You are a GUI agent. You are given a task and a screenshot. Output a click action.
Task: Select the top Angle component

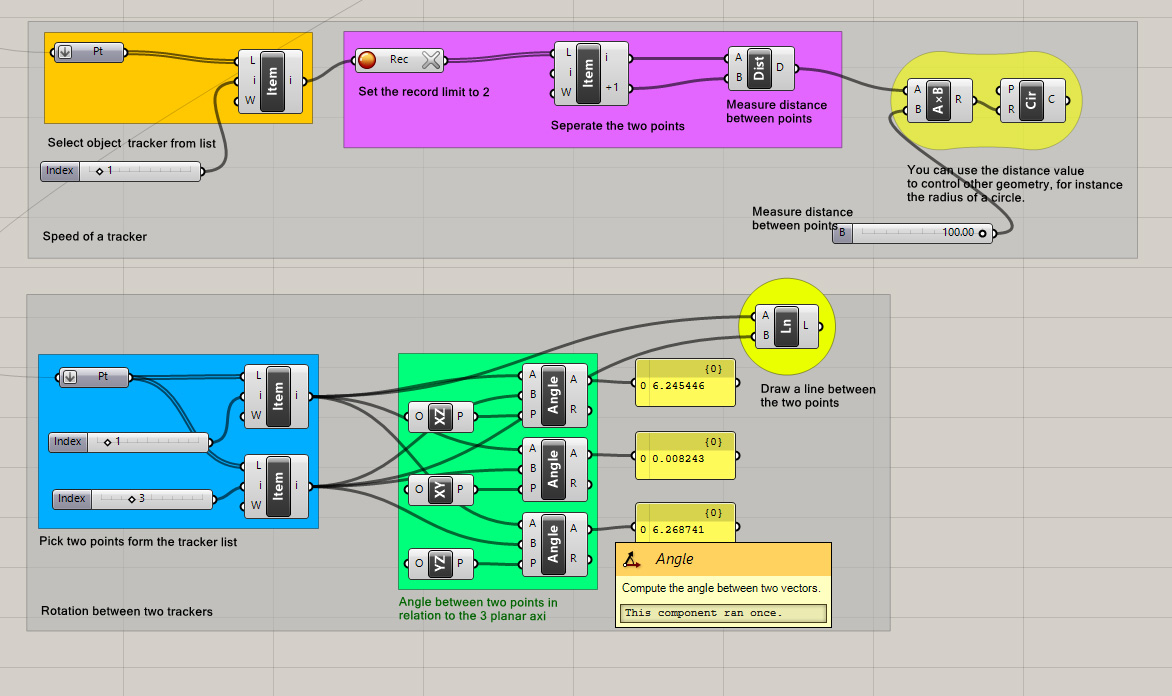553,393
